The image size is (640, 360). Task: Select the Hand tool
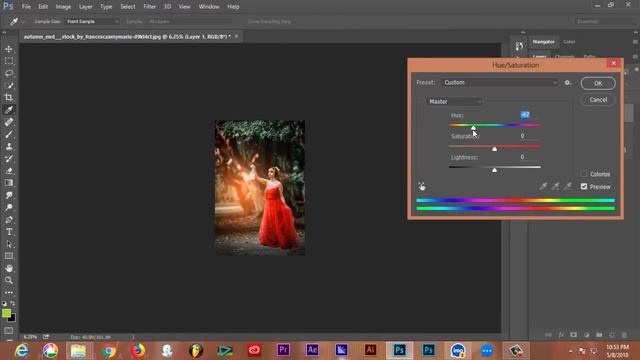pyautogui.click(x=9, y=268)
